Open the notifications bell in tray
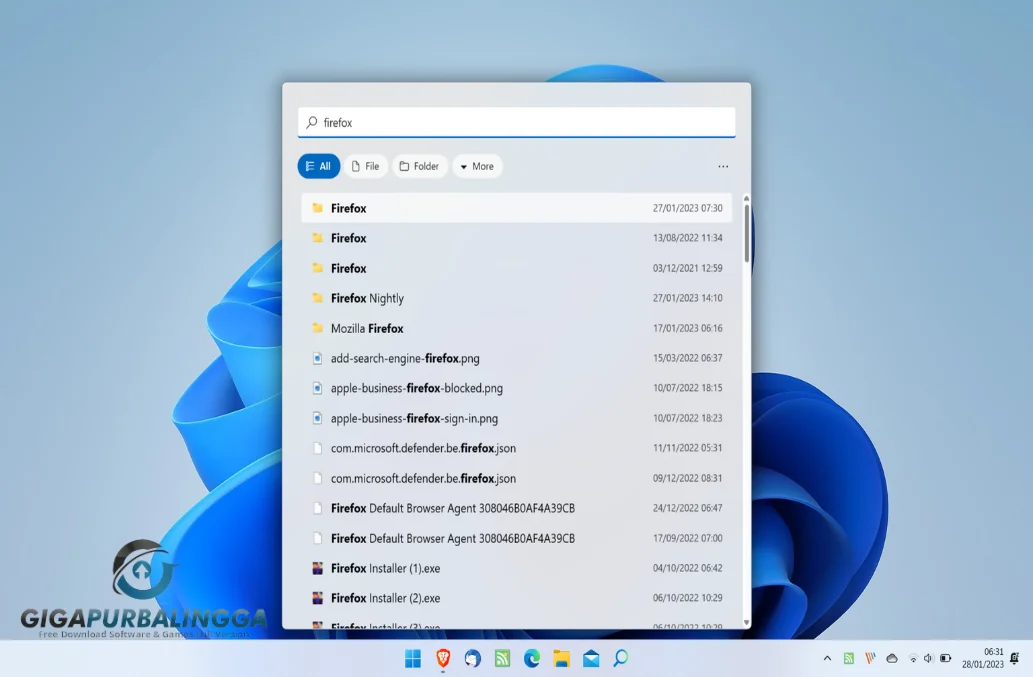1033x677 pixels. (x=1015, y=658)
